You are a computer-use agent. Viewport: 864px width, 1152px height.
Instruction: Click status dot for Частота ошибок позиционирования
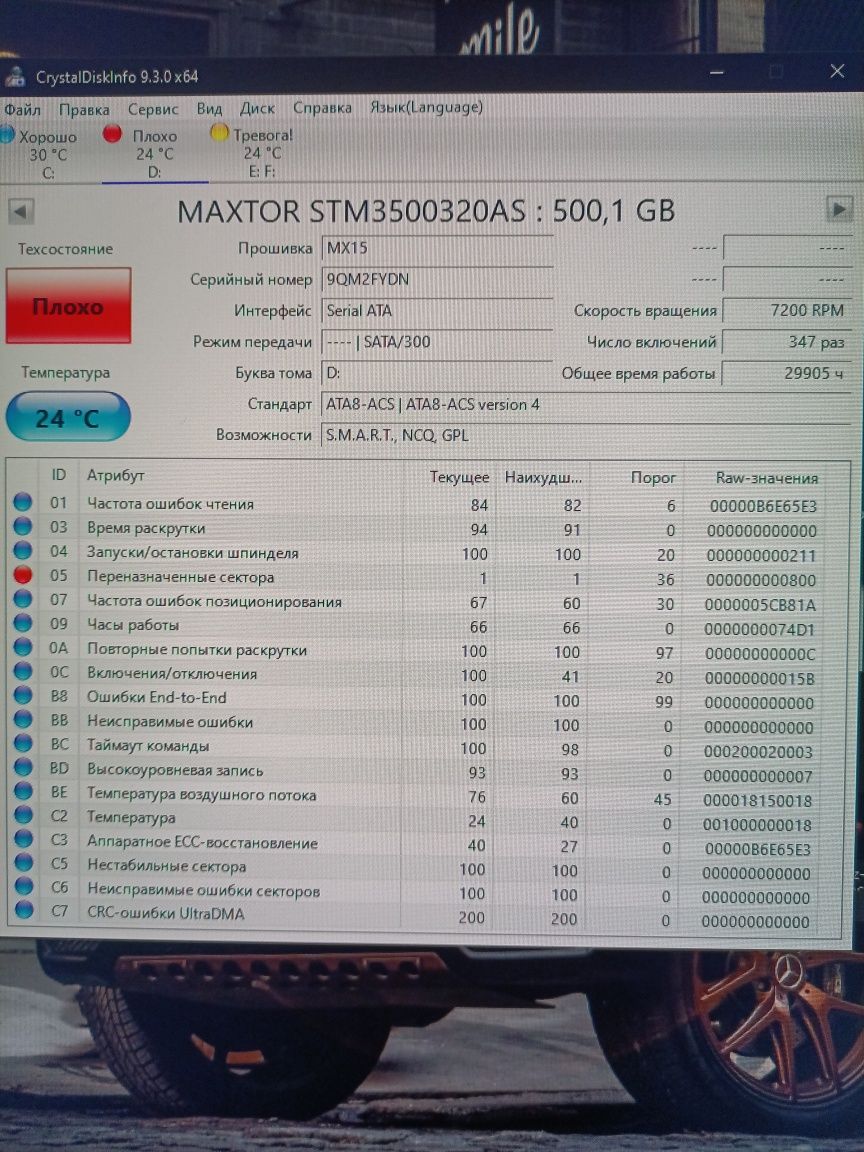coord(23,599)
